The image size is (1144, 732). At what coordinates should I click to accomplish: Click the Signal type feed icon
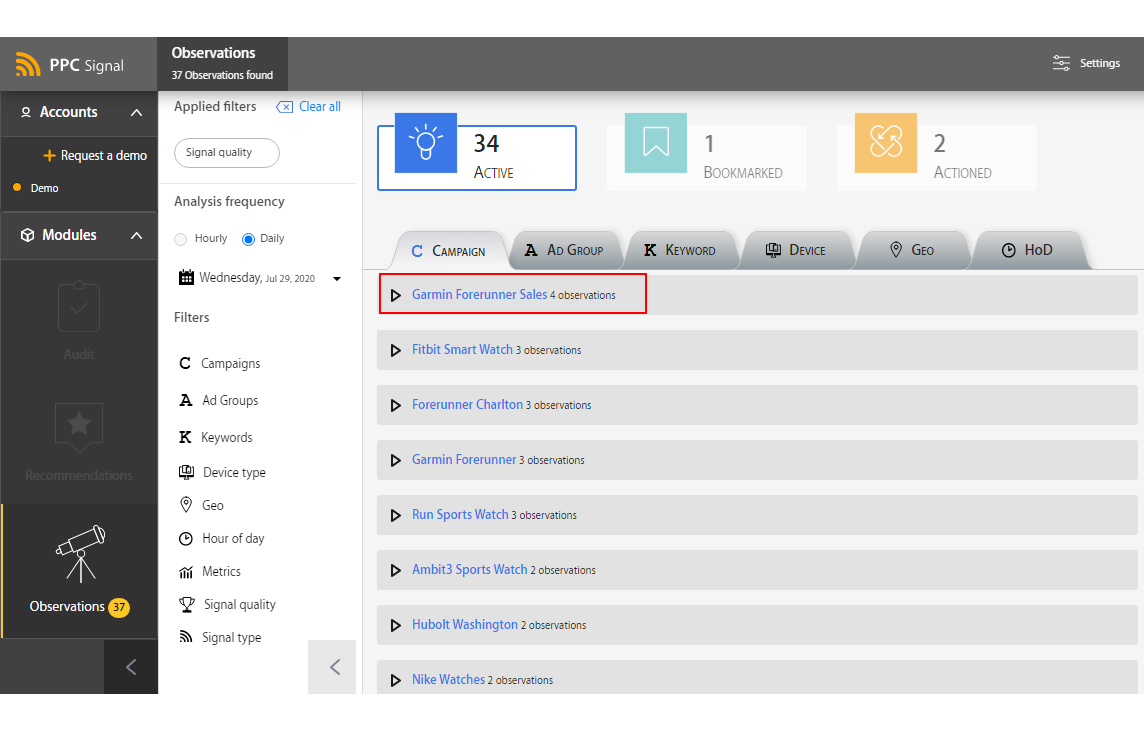(x=186, y=637)
